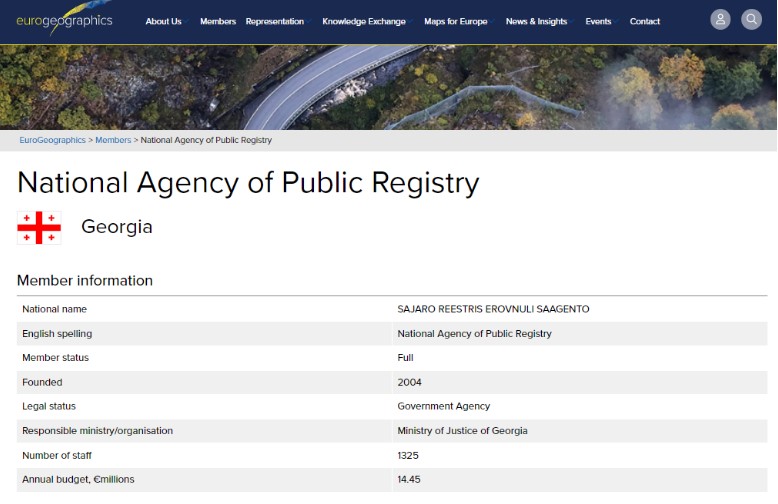Open the Events menu
This screenshot has width=778, height=504.
[598, 21]
